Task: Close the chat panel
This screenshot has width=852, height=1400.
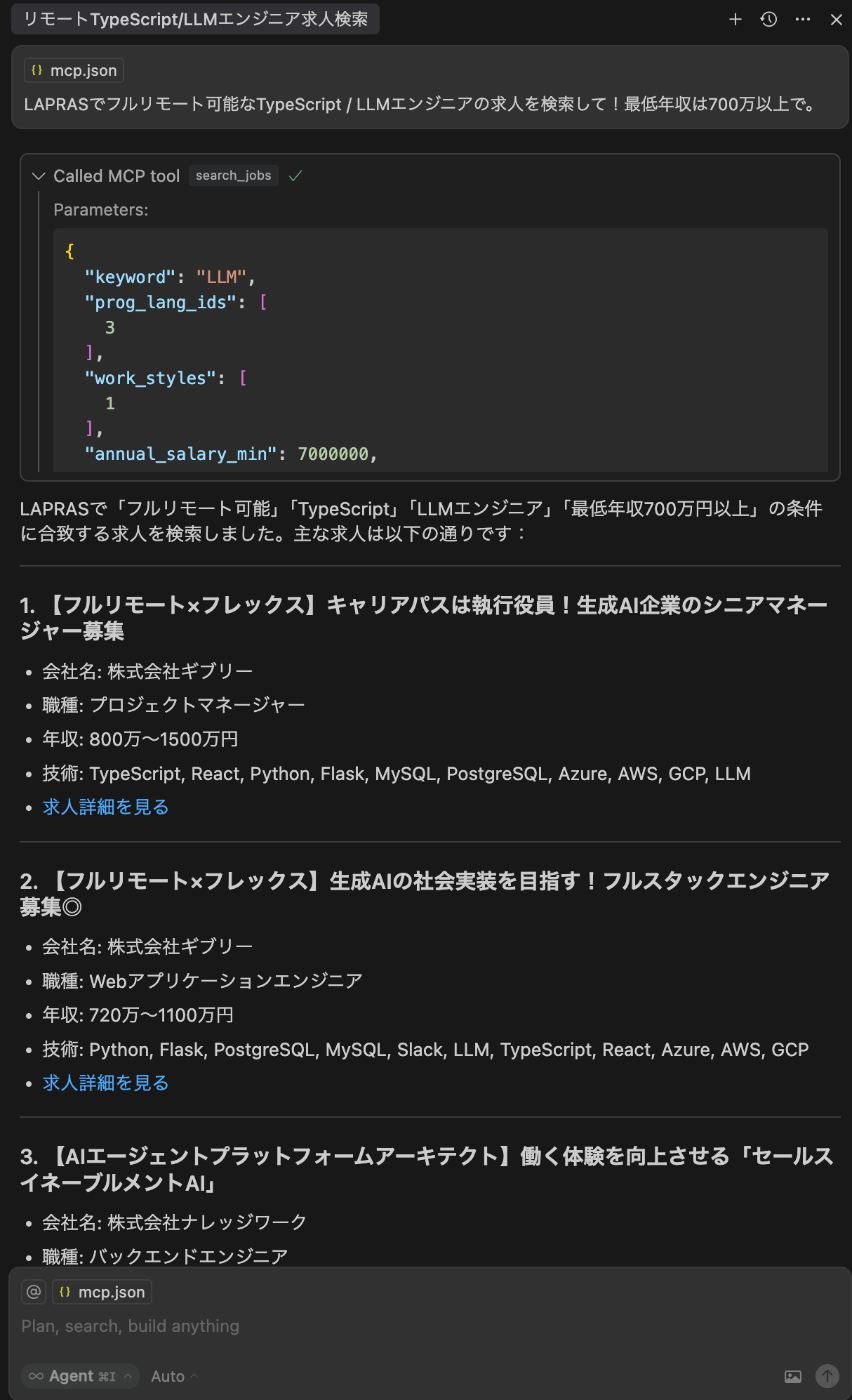Action: [836, 19]
